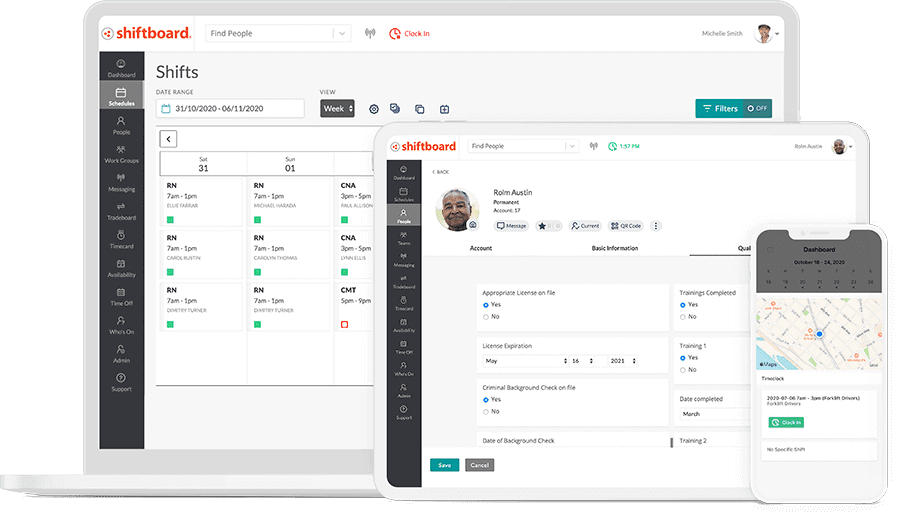Screen dimensions: 900x515
Task: Open Who's On in the laptop sidebar
Action: [121, 325]
